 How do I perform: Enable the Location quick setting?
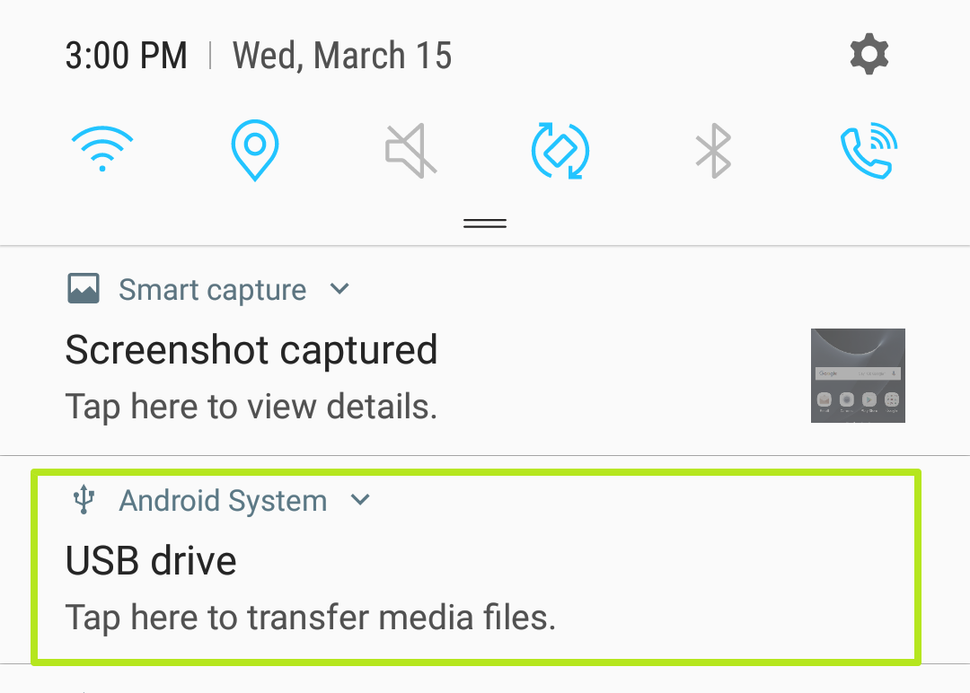(x=254, y=148)
